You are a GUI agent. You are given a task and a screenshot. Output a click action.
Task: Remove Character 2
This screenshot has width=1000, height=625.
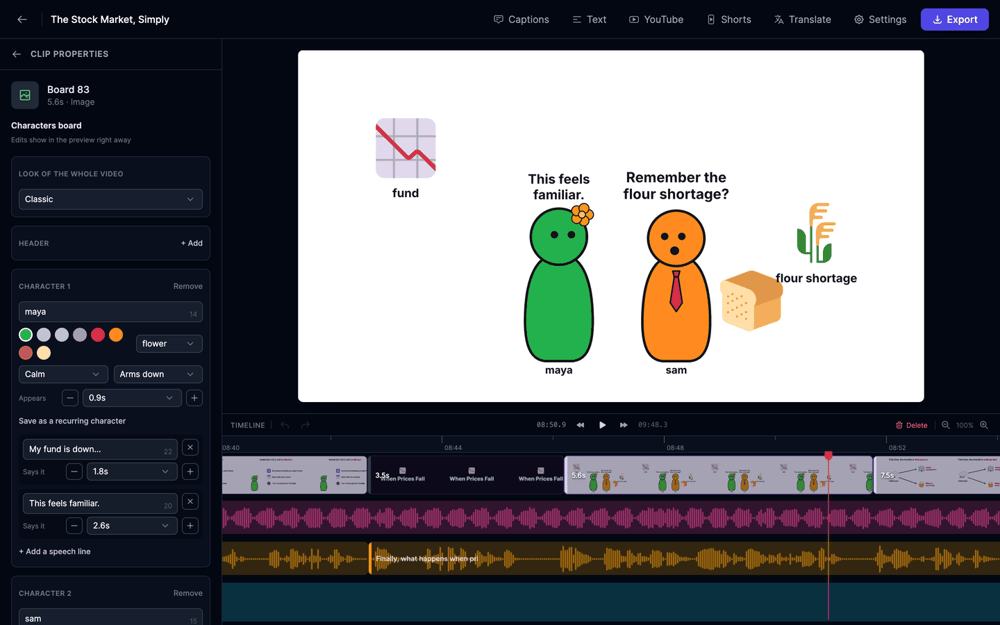[x=188, y=593]
